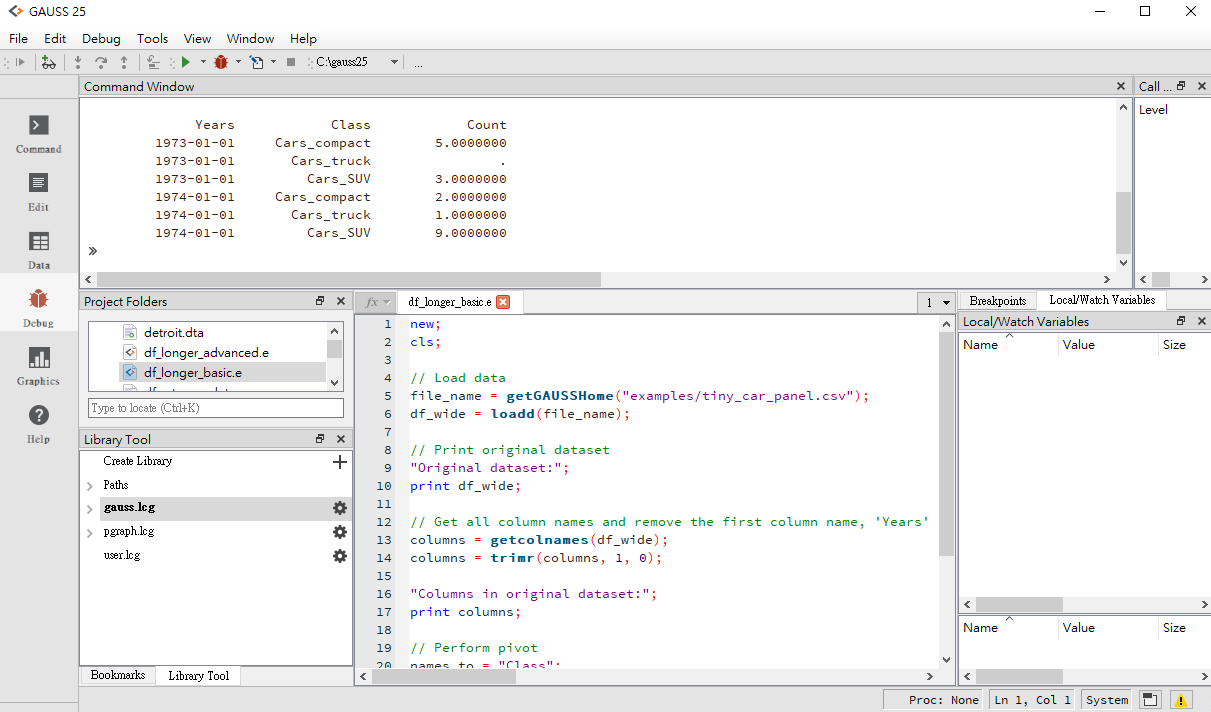Open the Command page in sidebar

click(39, 134)
